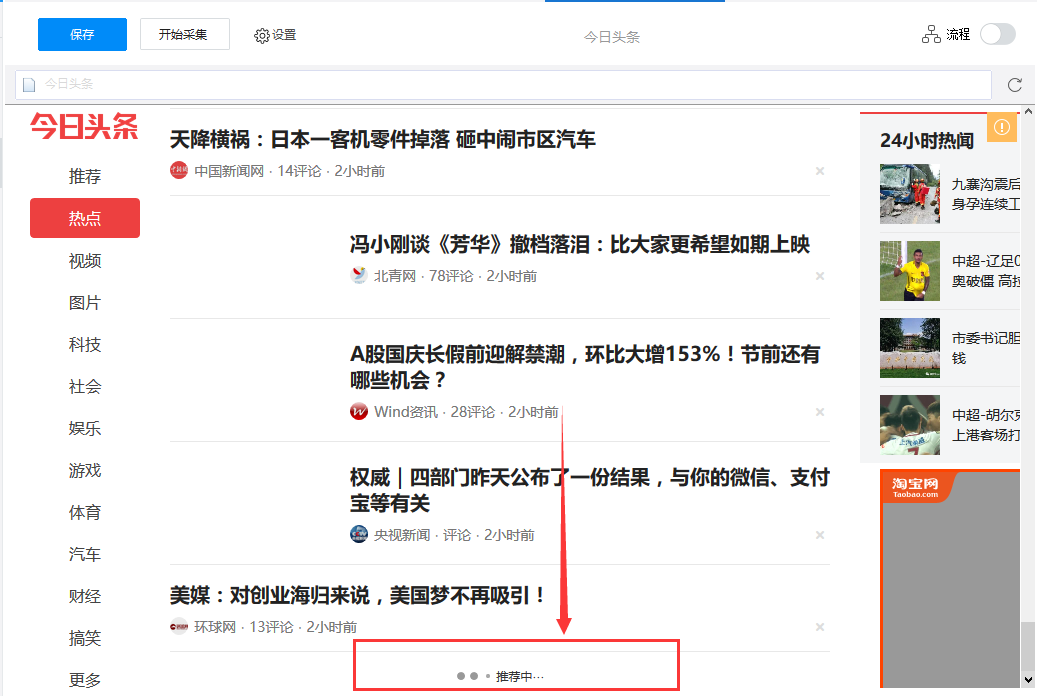This screenshot has width=1038, height=697.
Task: Select the 热点 category tab
Action: [85, 218]
